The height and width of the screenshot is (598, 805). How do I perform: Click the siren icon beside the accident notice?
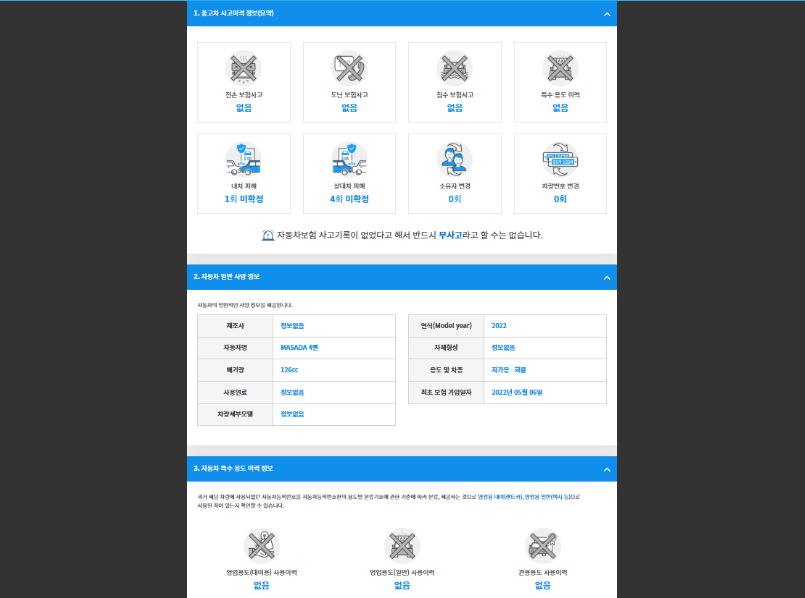tap(268, 235)
